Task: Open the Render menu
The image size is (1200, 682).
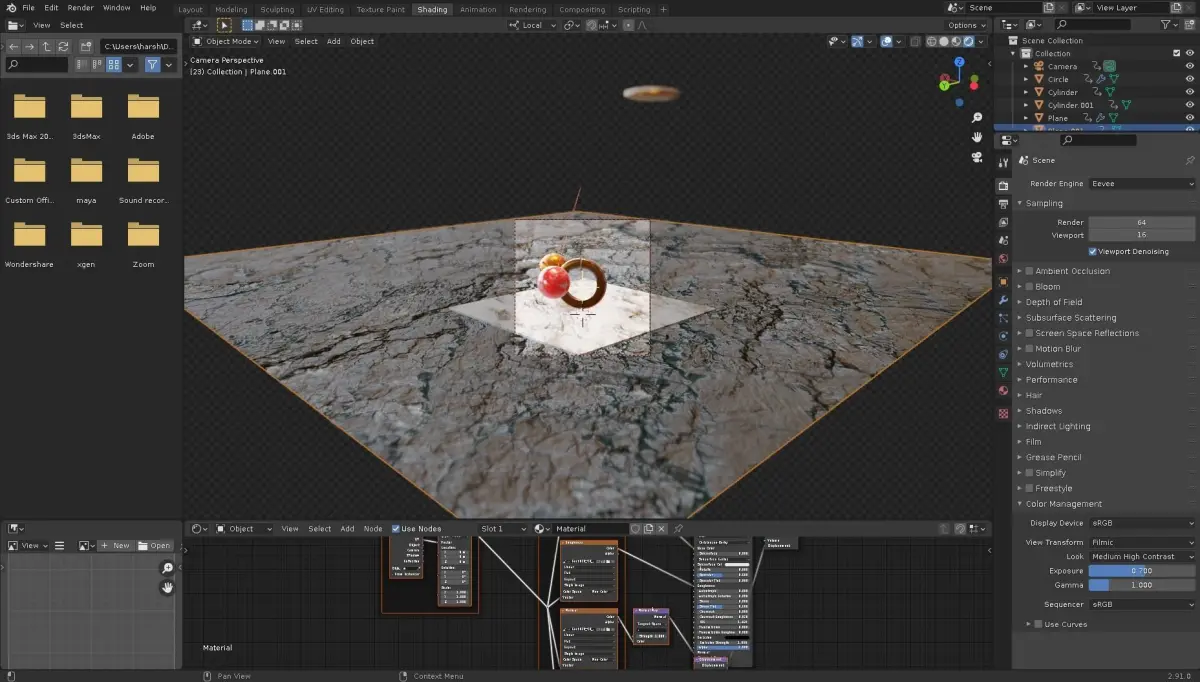Action: click(x=80, y=8)
